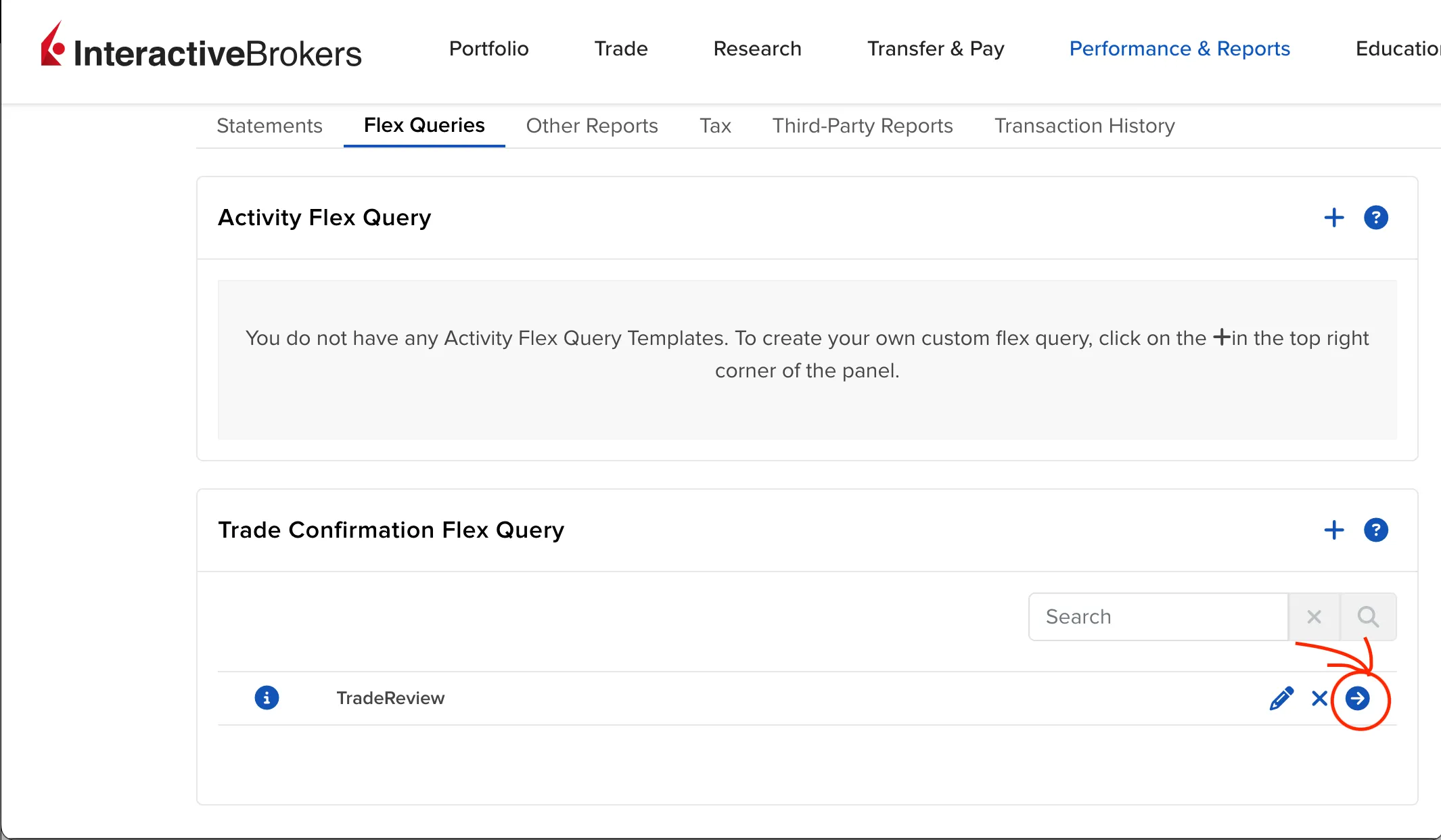1441x840 pixels.
Task: Open help for Trade Confirmation Flex Query
Action: click(1376, 530)
